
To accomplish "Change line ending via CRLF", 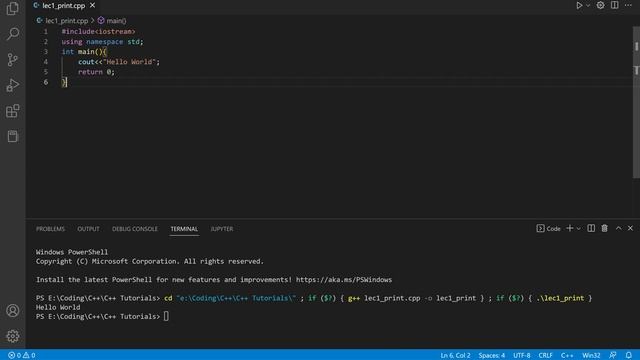I will click(545, 356).
